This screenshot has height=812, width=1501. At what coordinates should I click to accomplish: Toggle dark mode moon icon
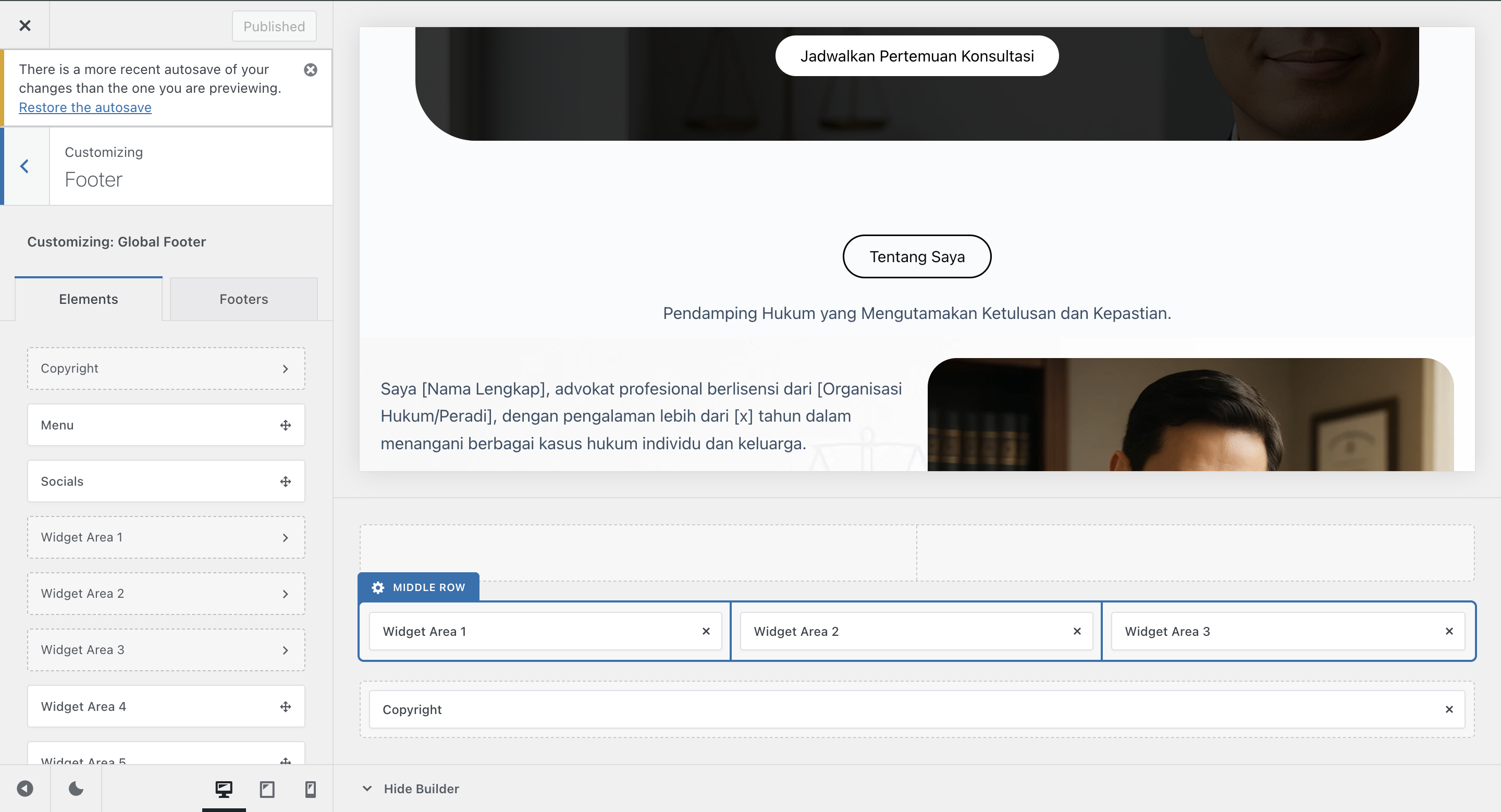pyautogui.click(x=75, y=788)
